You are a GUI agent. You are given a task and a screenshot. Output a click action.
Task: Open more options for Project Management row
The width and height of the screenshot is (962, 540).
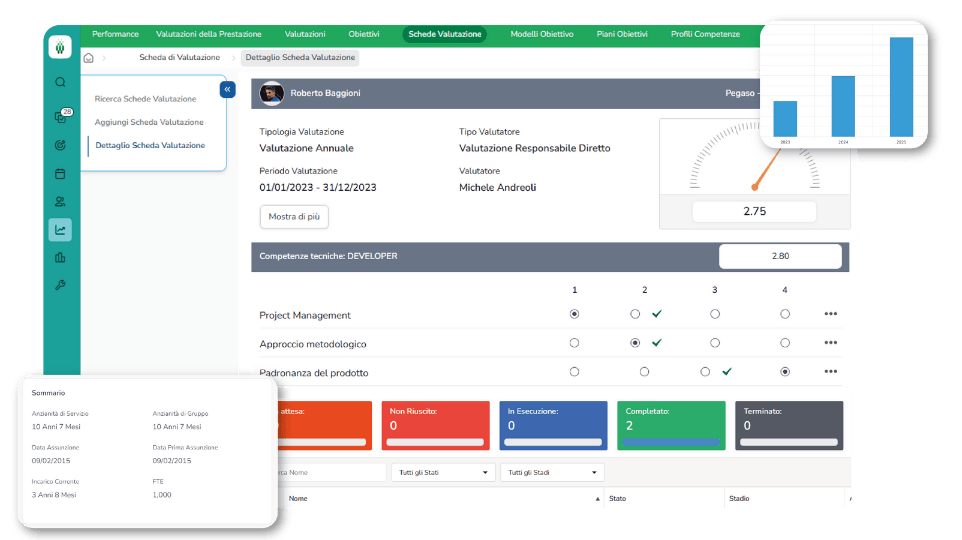click(830, 314)
